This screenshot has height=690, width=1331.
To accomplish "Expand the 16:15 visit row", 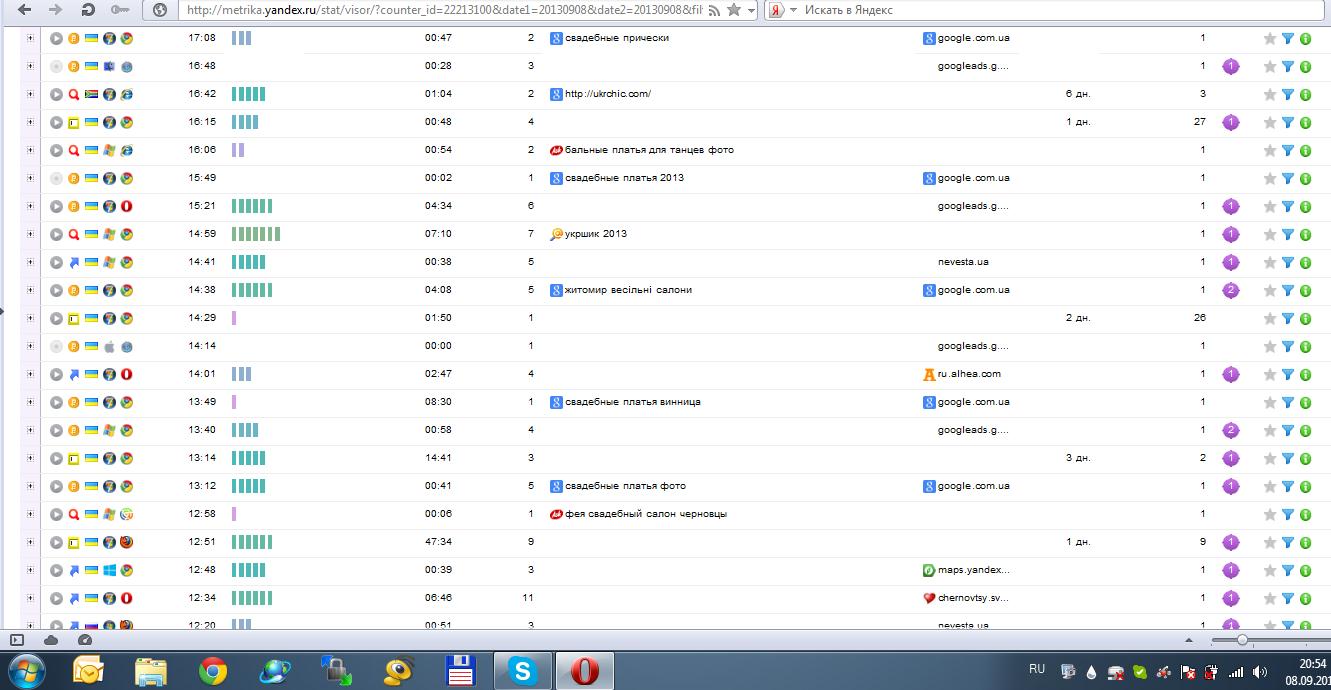I will (30, 122).
